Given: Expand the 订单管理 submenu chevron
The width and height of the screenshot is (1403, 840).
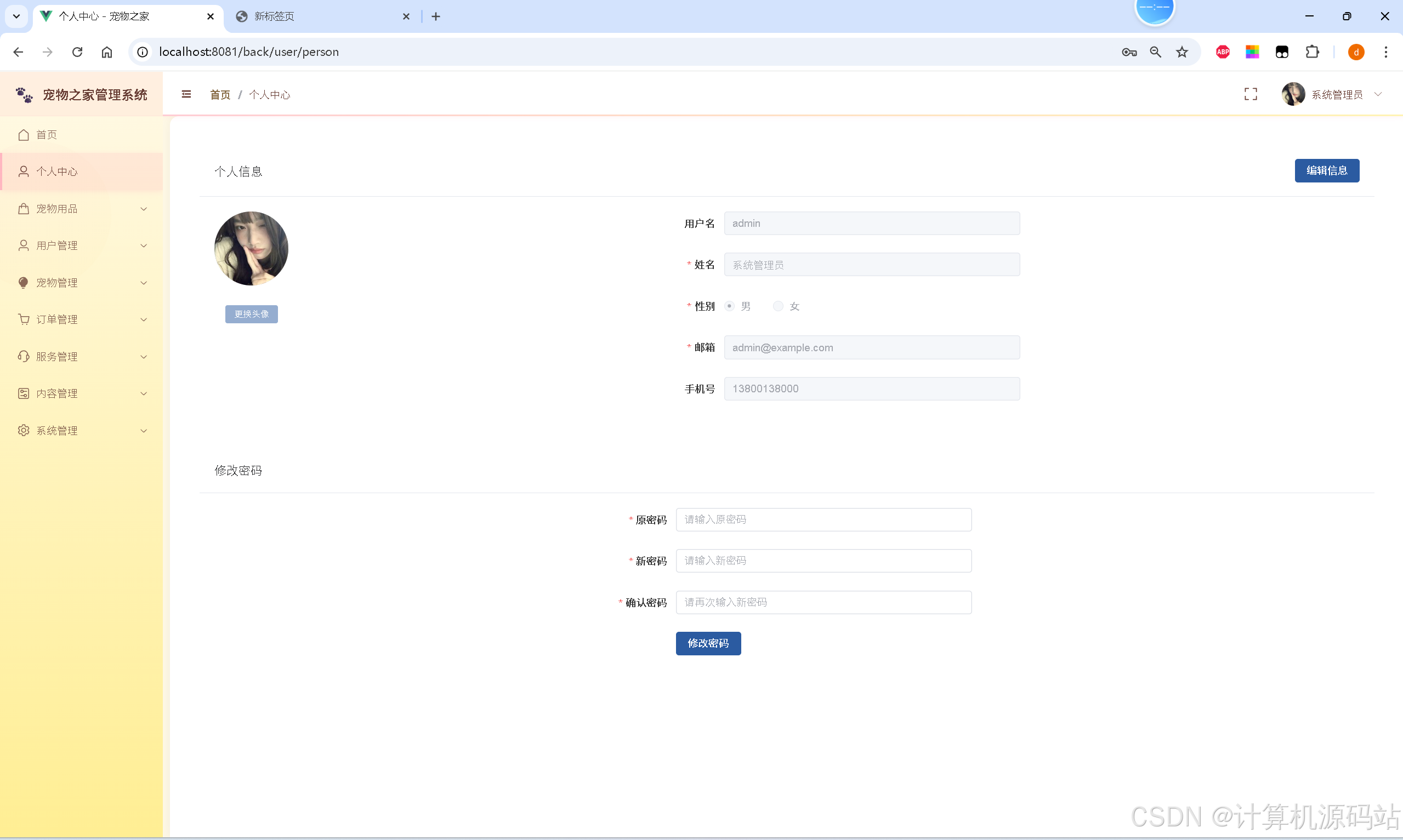Looking at the screenshot, I should point(144,320).
